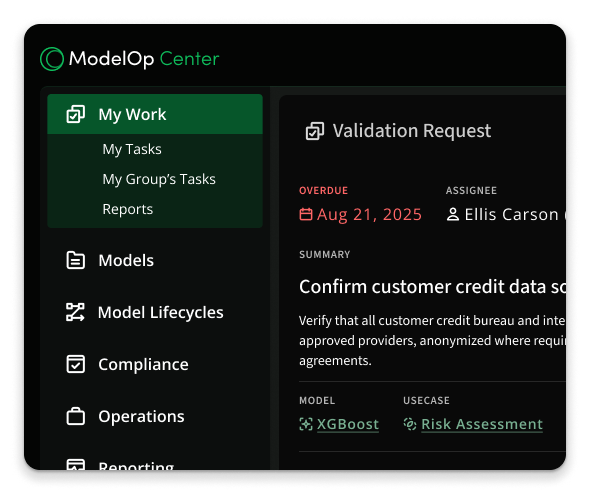Collapse the My Work section
This screenshot has height=494, width=590.
pos(155,114)
